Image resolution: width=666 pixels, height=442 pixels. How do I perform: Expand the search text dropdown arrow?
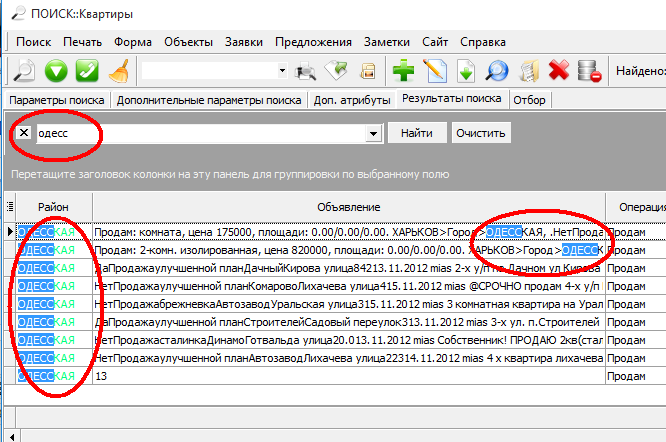click(375, 133)
